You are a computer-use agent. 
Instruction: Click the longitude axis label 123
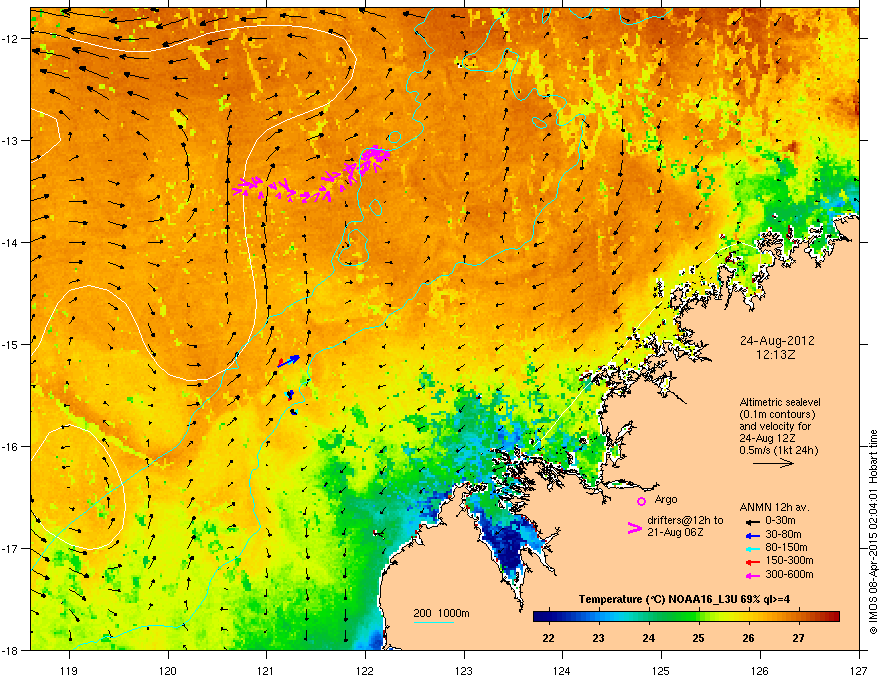point(464,670)
